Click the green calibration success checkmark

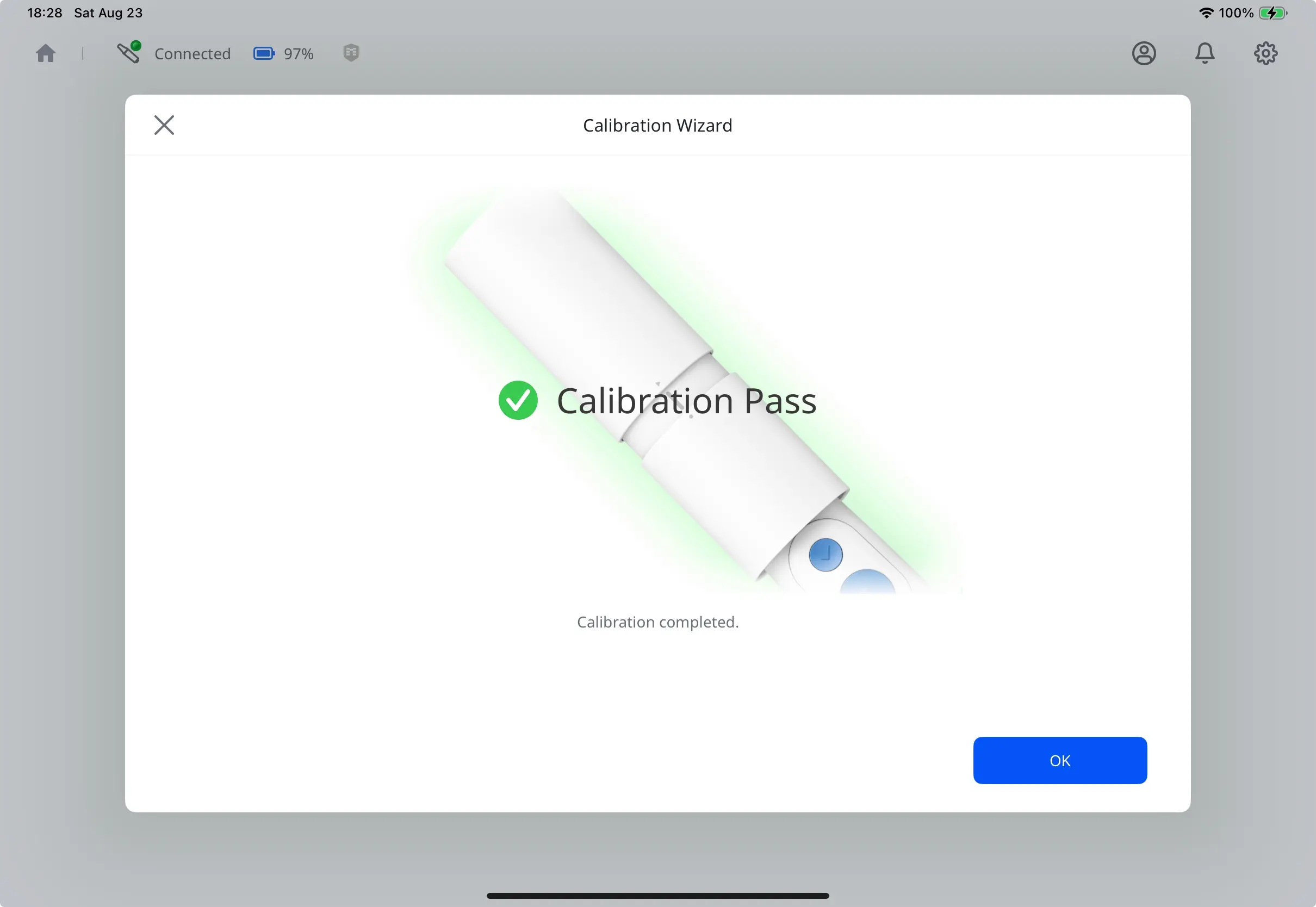(x=518, y=400)
